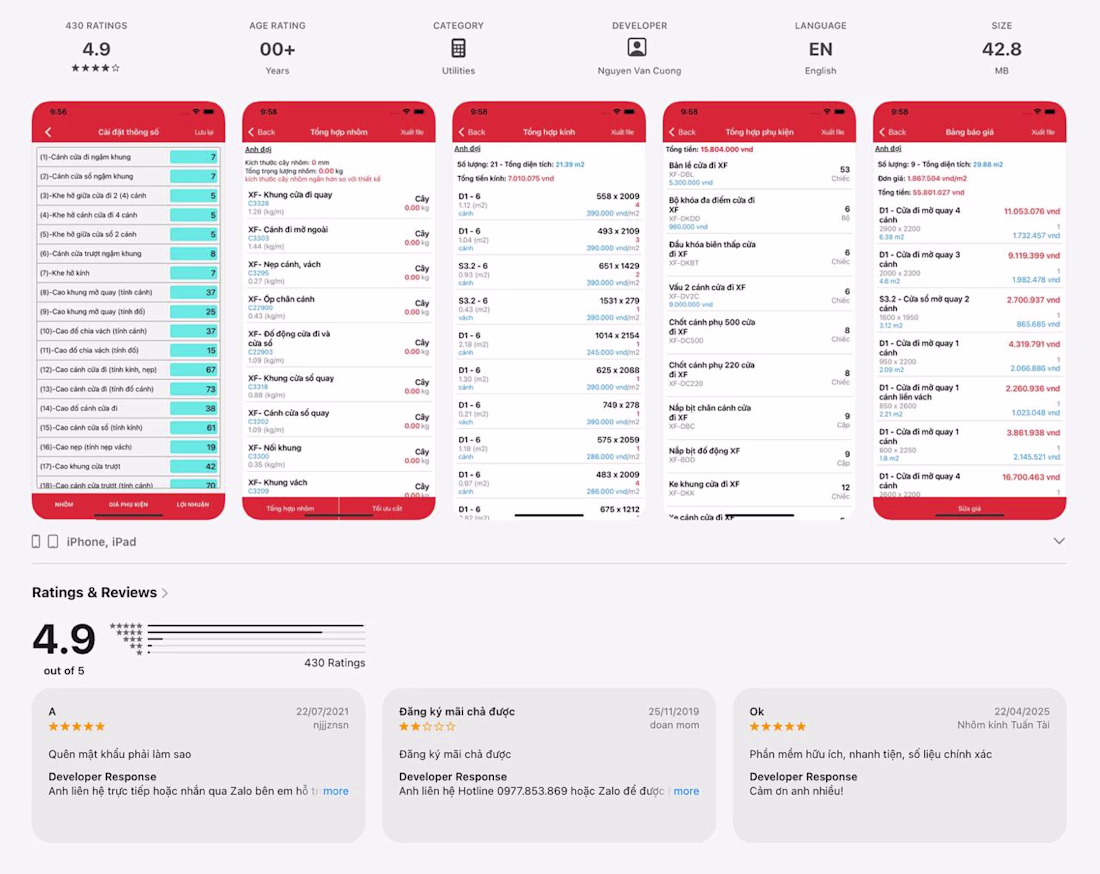1100x874 pixels.
Task: Click the iPad device icon
Action: tap(53, 542)
